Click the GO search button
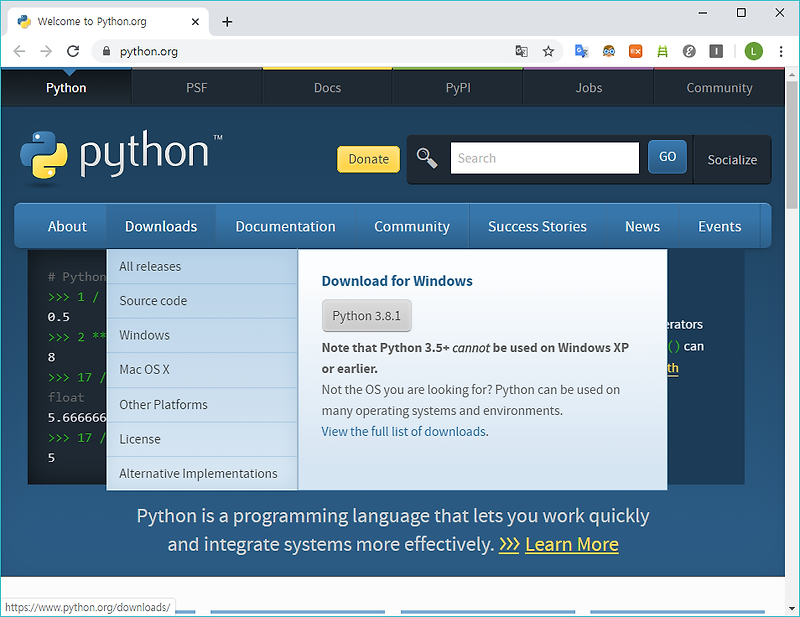This screenshot has height=617, width=800. 667,157
